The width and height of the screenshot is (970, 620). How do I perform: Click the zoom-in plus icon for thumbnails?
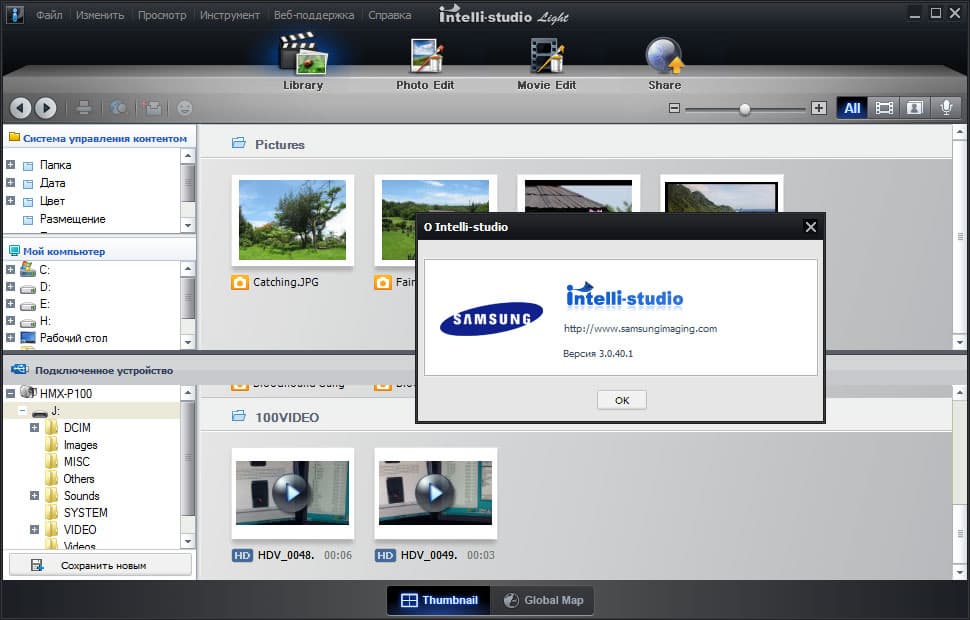click(x=819, y=108)
